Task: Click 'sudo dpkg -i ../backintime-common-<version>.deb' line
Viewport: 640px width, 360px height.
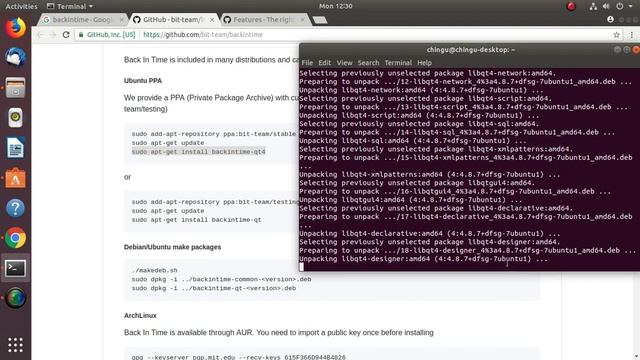Action: pos(221,279)
